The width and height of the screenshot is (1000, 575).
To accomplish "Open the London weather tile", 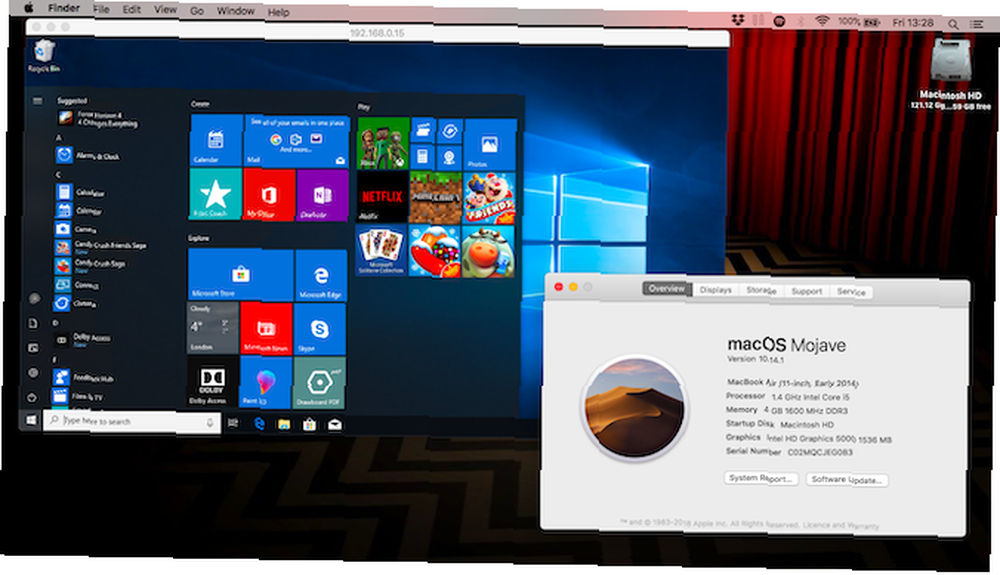I will pyautogui.click(x=213, y=328).
